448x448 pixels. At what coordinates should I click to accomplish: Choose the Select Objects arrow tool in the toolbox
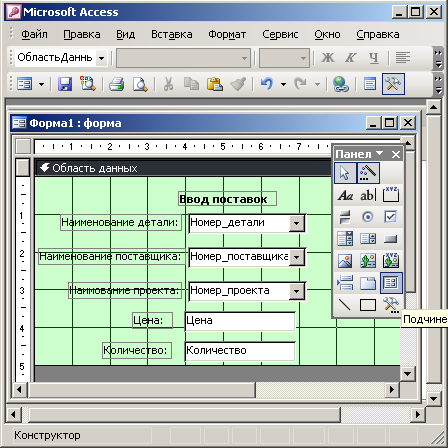345,173
